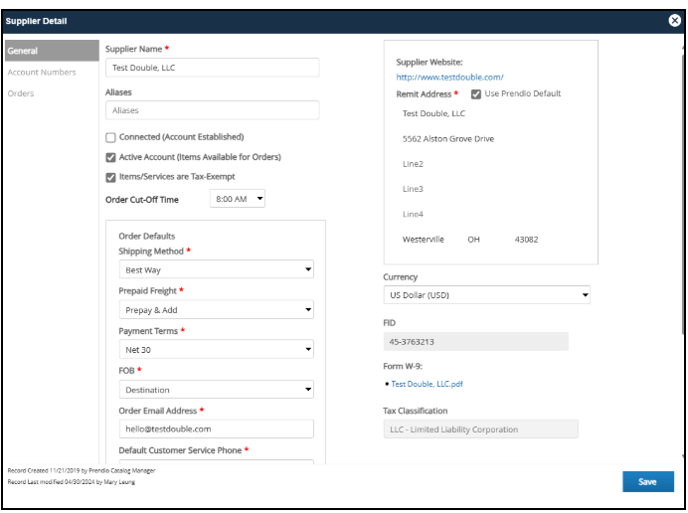Focus the Aliases text field

pyautogui.click(x=211, y=111)
